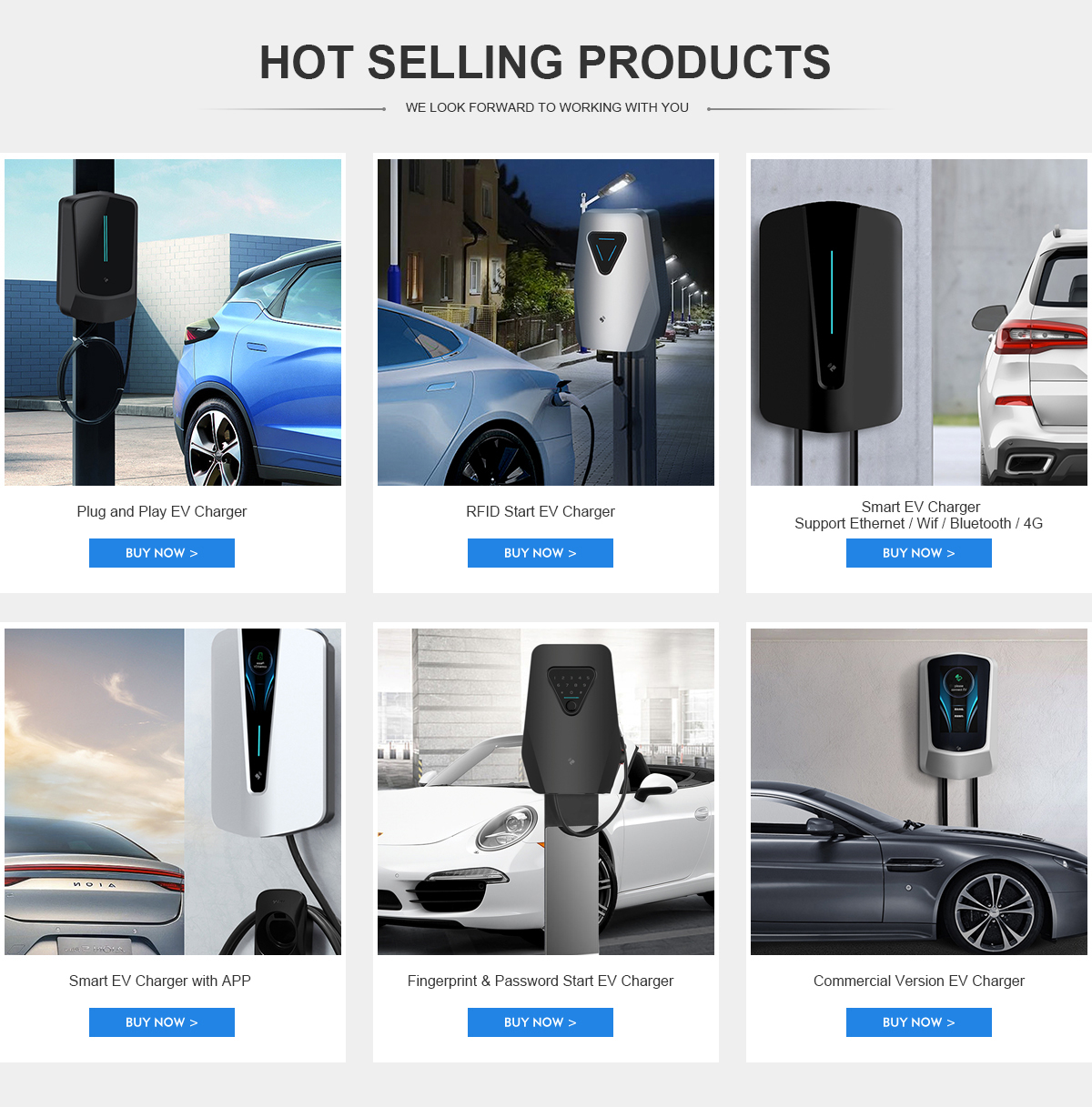The width and height of the screenshot is (1092, 1107).
Task: Select the RFID Start EV Charger title
Action: 541,512
